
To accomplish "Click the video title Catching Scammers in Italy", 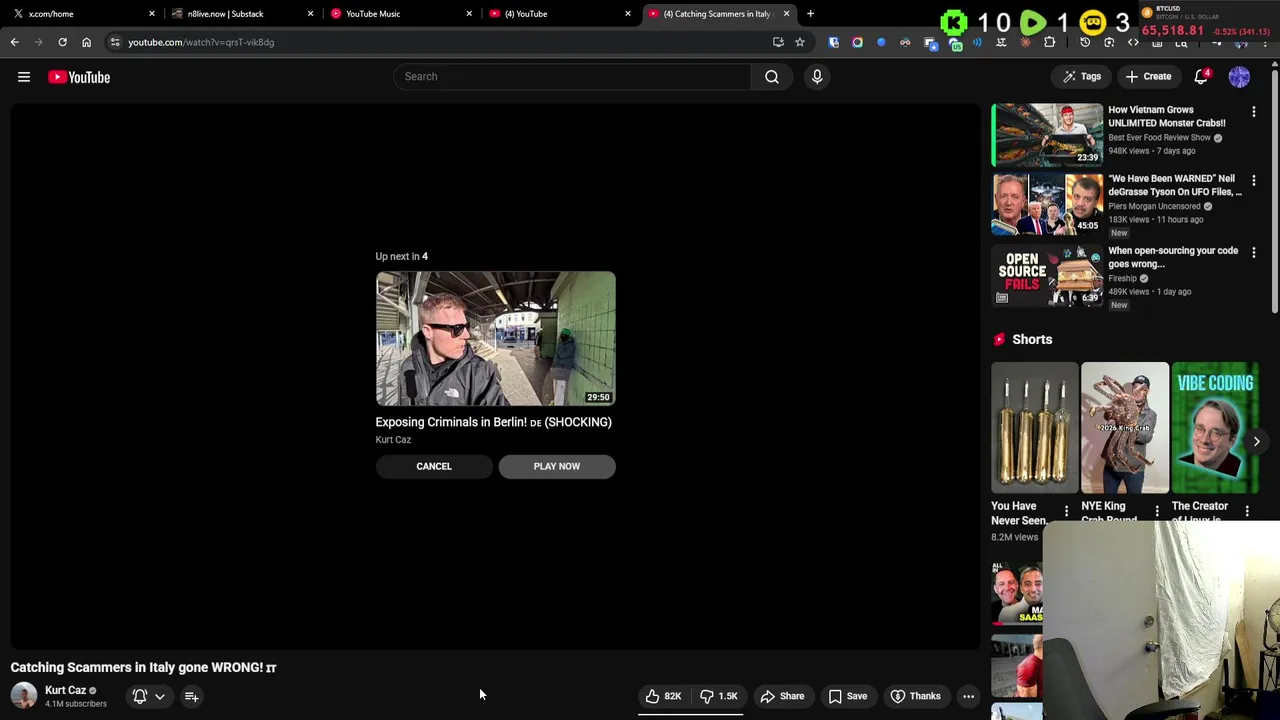I will [143, 667].
